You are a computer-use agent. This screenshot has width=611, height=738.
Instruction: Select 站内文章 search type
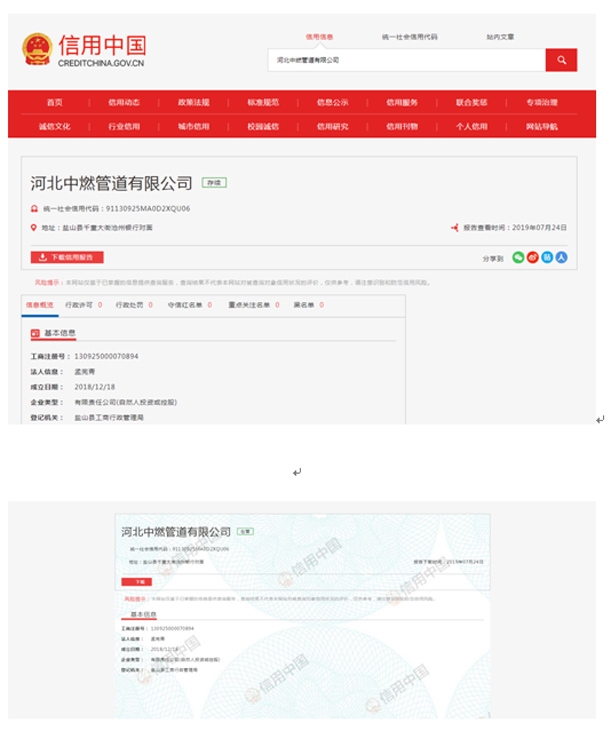(x=500, y=37)
